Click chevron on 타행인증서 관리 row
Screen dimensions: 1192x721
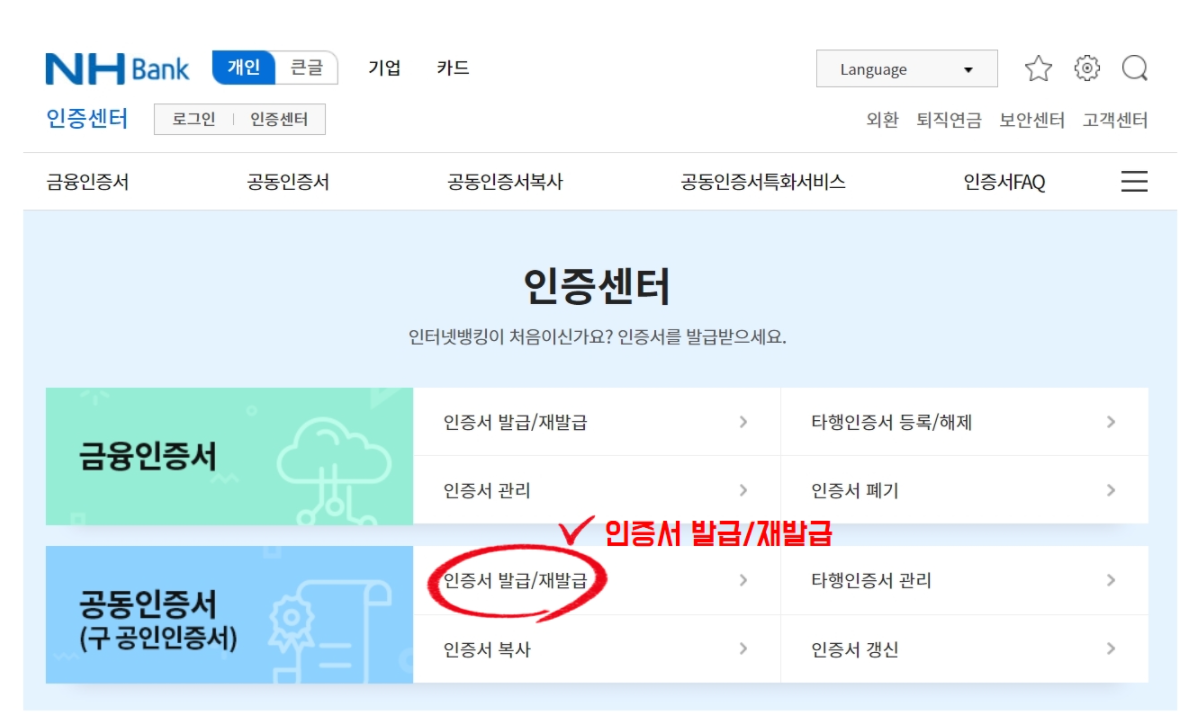[1111, 580]
